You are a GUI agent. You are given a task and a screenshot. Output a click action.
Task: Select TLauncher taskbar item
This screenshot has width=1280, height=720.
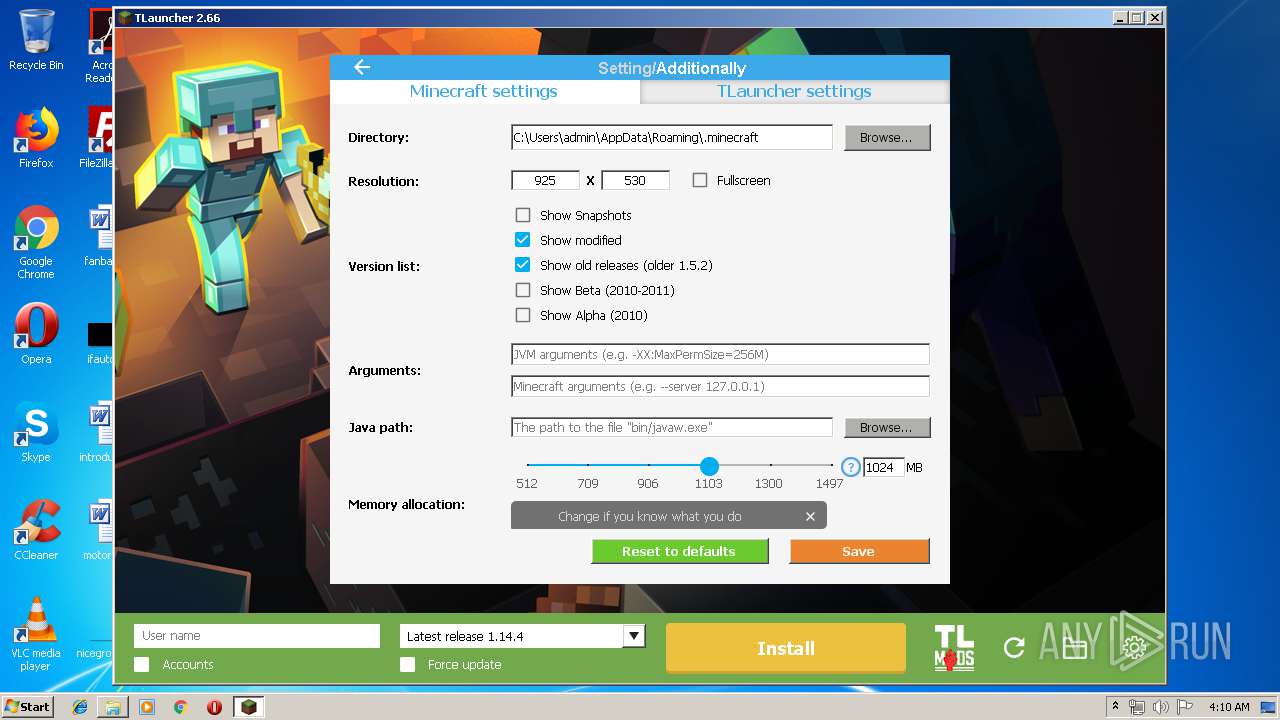[x=248, y=707]
